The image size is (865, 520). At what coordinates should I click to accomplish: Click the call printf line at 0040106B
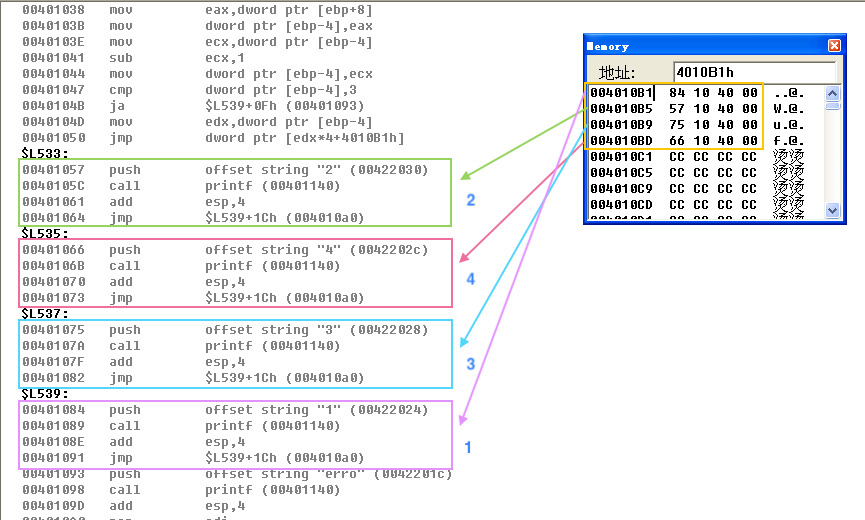[181, 266]
